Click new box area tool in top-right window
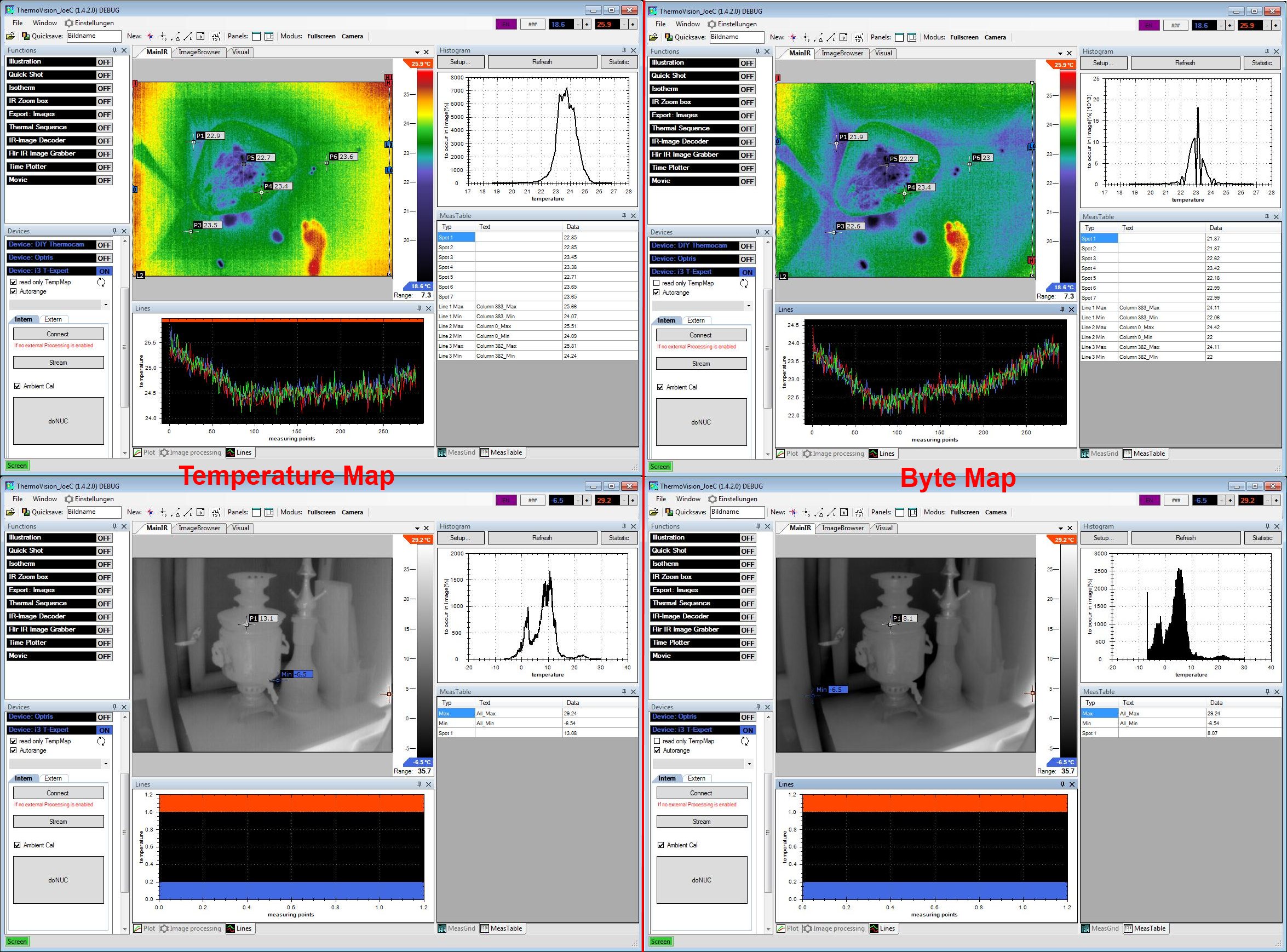This screenshot has height=952, width=1287. click(x=843, y=37)
